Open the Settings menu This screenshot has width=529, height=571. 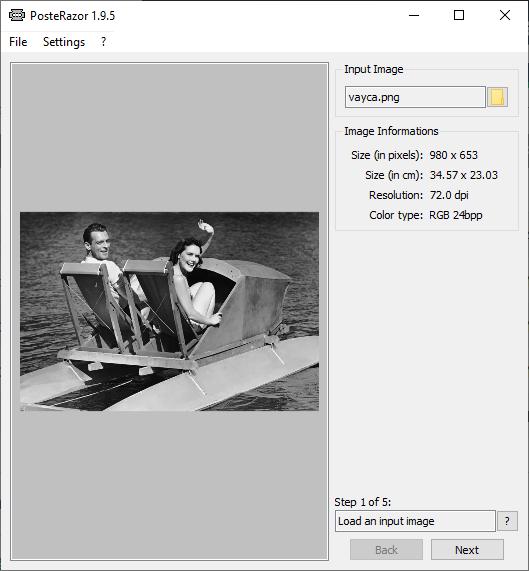tap(64, 42)
